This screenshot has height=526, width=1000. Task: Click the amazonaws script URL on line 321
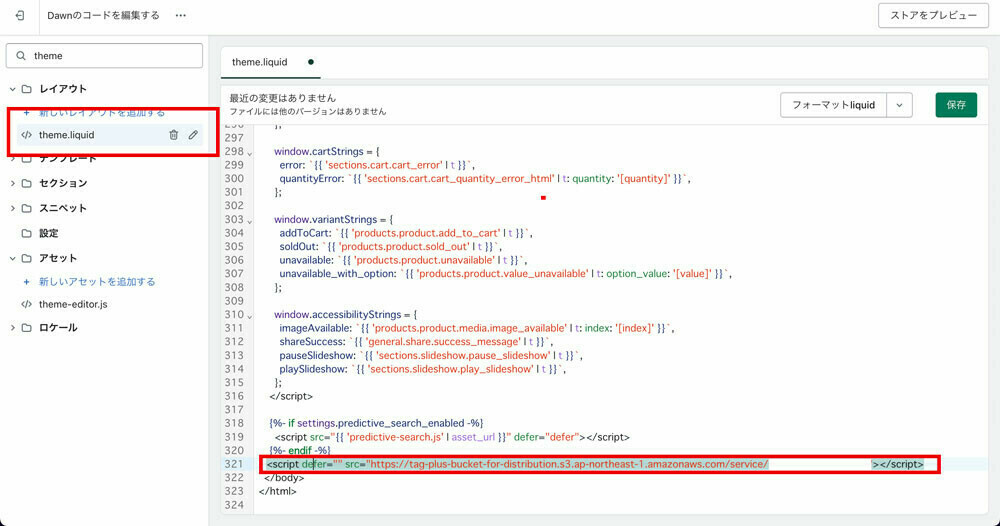coord(568,464)
